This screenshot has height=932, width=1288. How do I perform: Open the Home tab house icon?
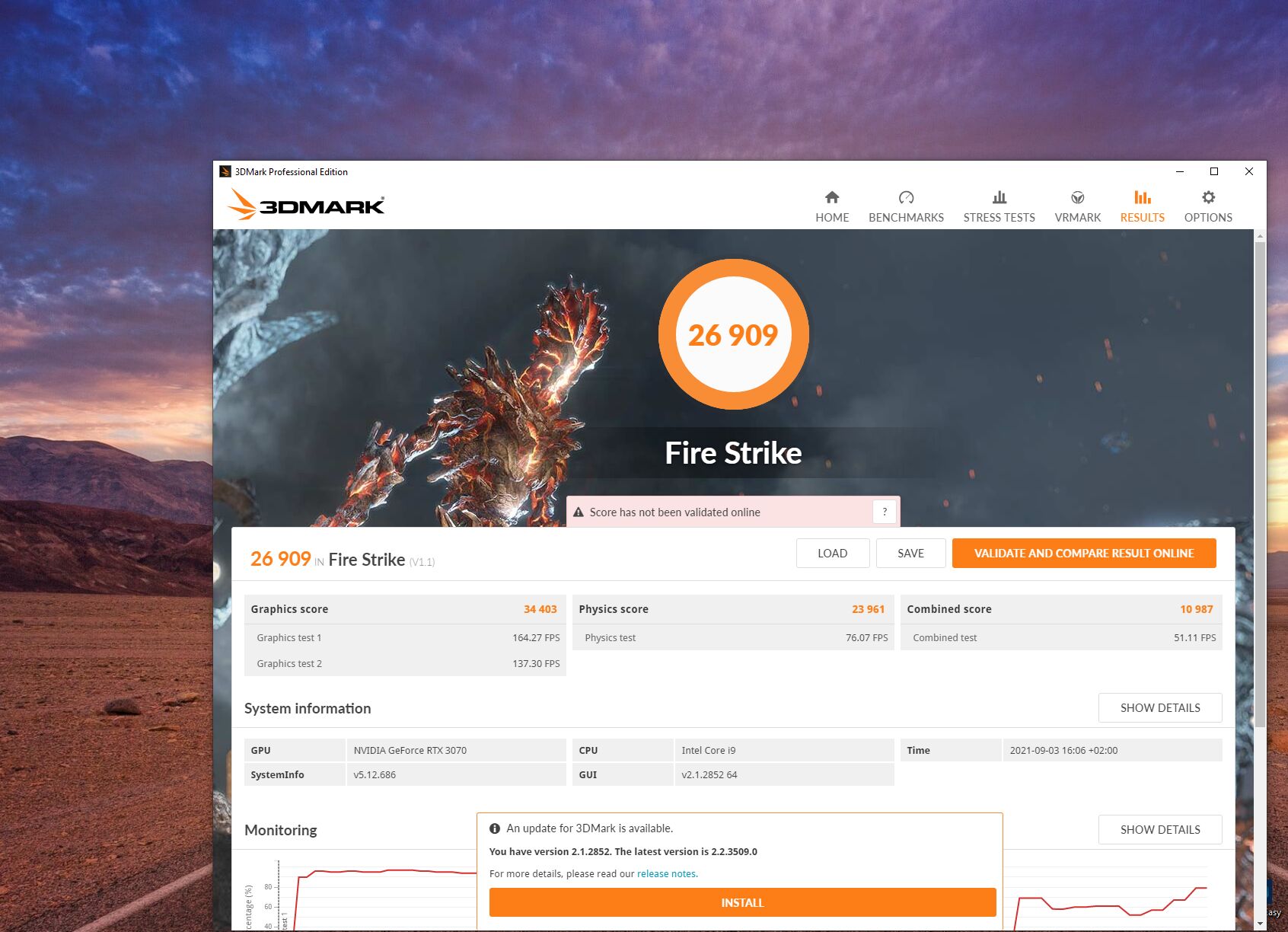tap(832, 197)
